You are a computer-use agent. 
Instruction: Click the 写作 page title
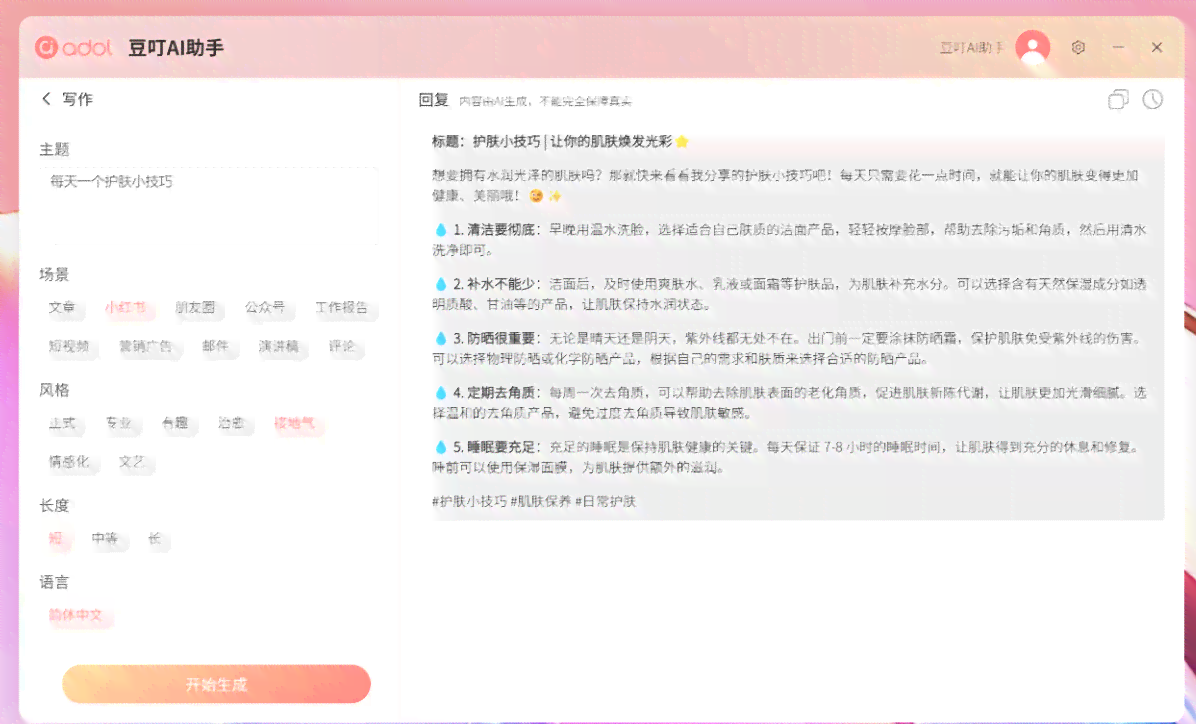tap(77, 99)
